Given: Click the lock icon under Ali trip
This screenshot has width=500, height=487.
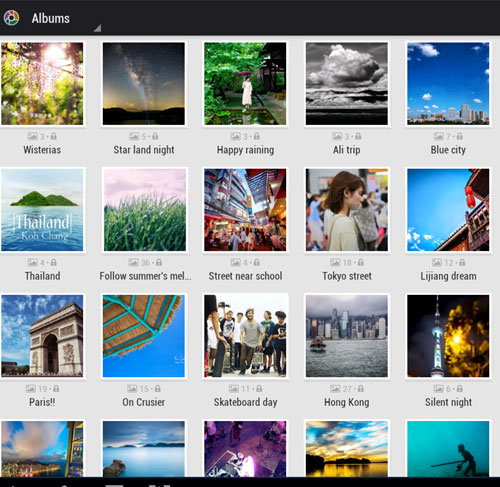Looking at the screenshot, I should point(358,136).
